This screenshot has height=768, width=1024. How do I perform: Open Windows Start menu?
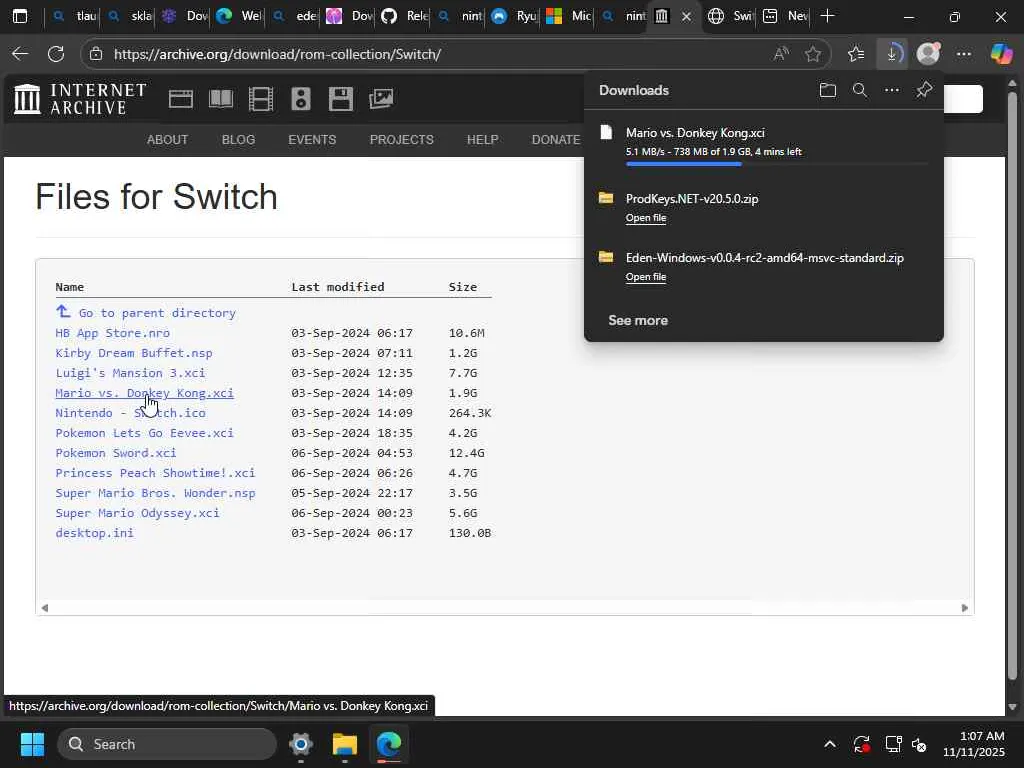pos(32,744)
